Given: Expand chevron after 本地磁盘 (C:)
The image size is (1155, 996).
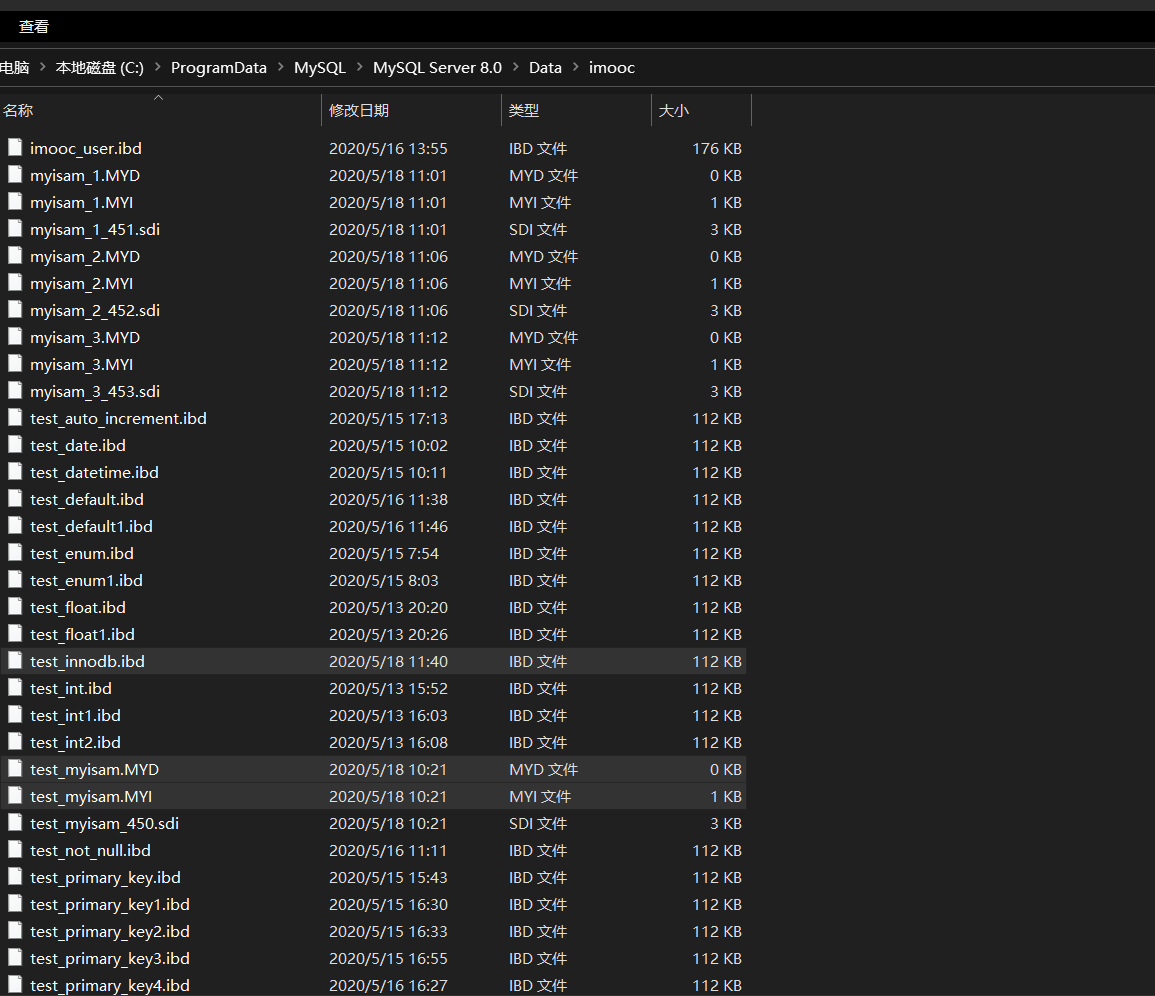Looking at the screenshot, I should tap(158, 67).
